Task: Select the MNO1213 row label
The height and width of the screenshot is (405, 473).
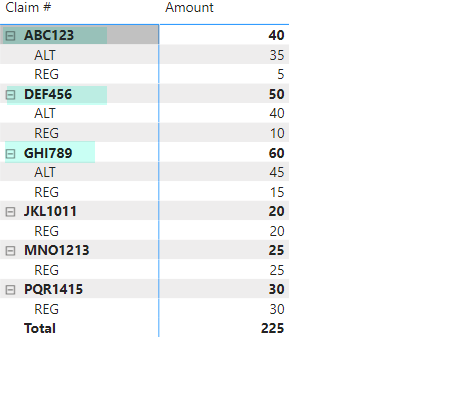Action: tap(57, 250)
